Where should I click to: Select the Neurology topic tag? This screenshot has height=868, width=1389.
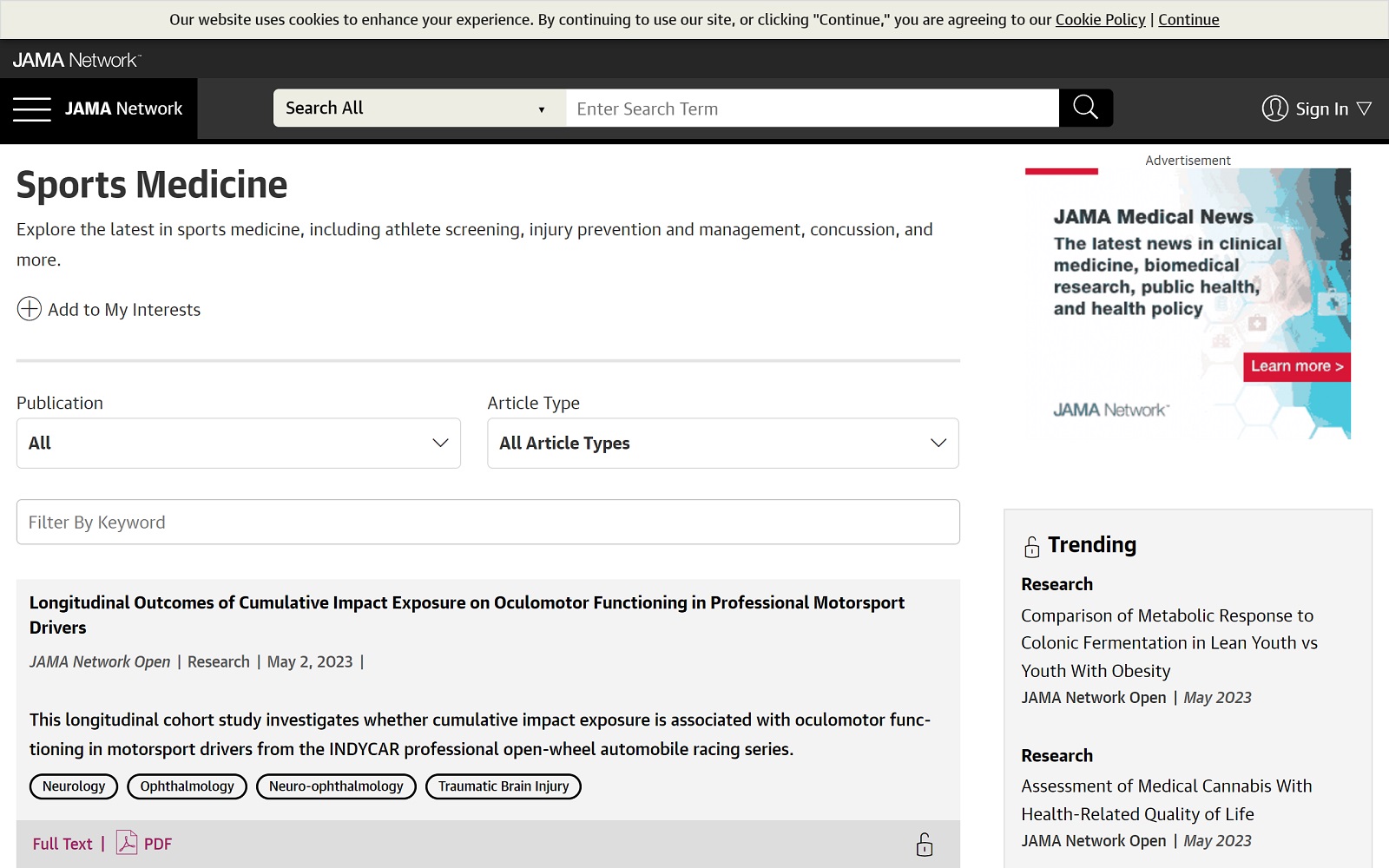point(74,786)
